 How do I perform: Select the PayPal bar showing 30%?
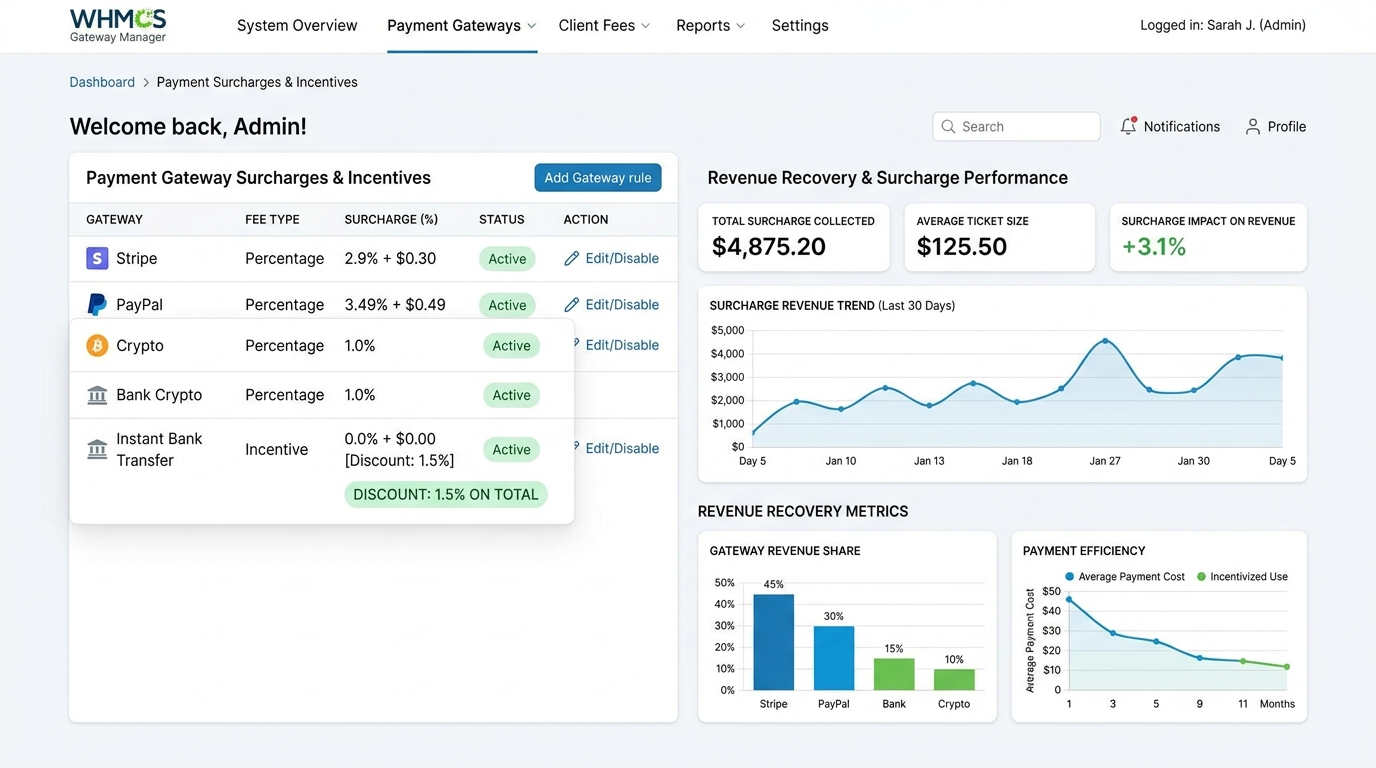pyautogui.click(x=834, y=658)
